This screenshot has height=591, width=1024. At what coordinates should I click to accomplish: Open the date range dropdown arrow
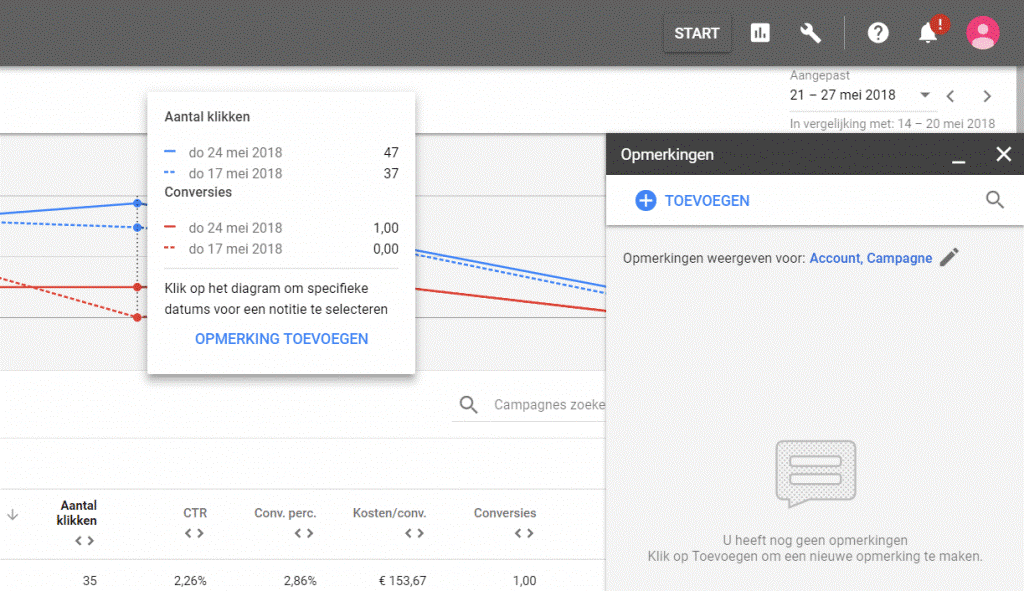point(925,96)
